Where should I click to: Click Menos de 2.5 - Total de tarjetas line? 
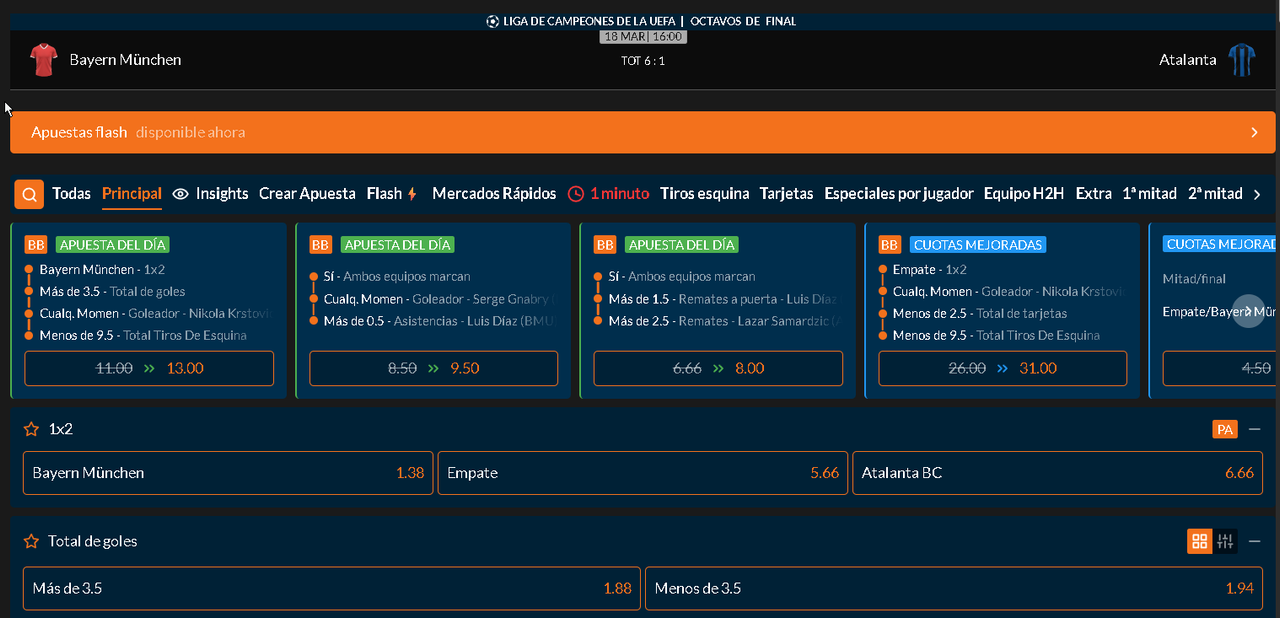(x=980, y=314)
